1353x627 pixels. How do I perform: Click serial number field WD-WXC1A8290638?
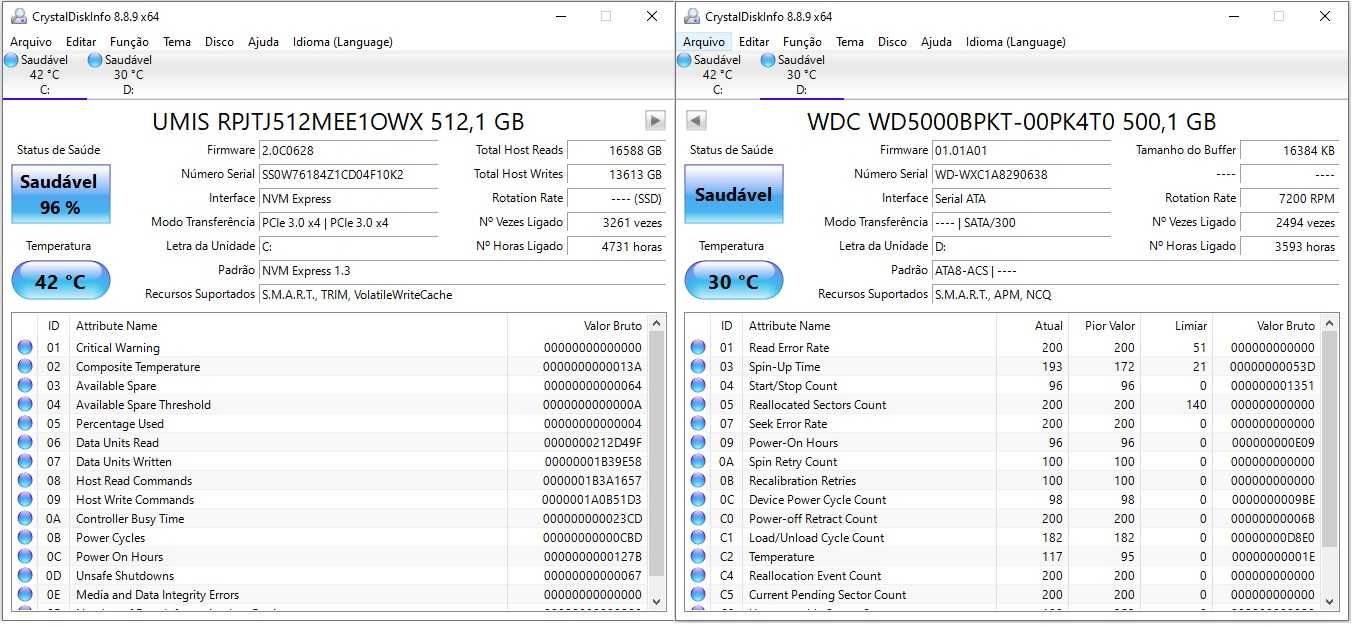pyautogui.click(x=1021, y=174)
